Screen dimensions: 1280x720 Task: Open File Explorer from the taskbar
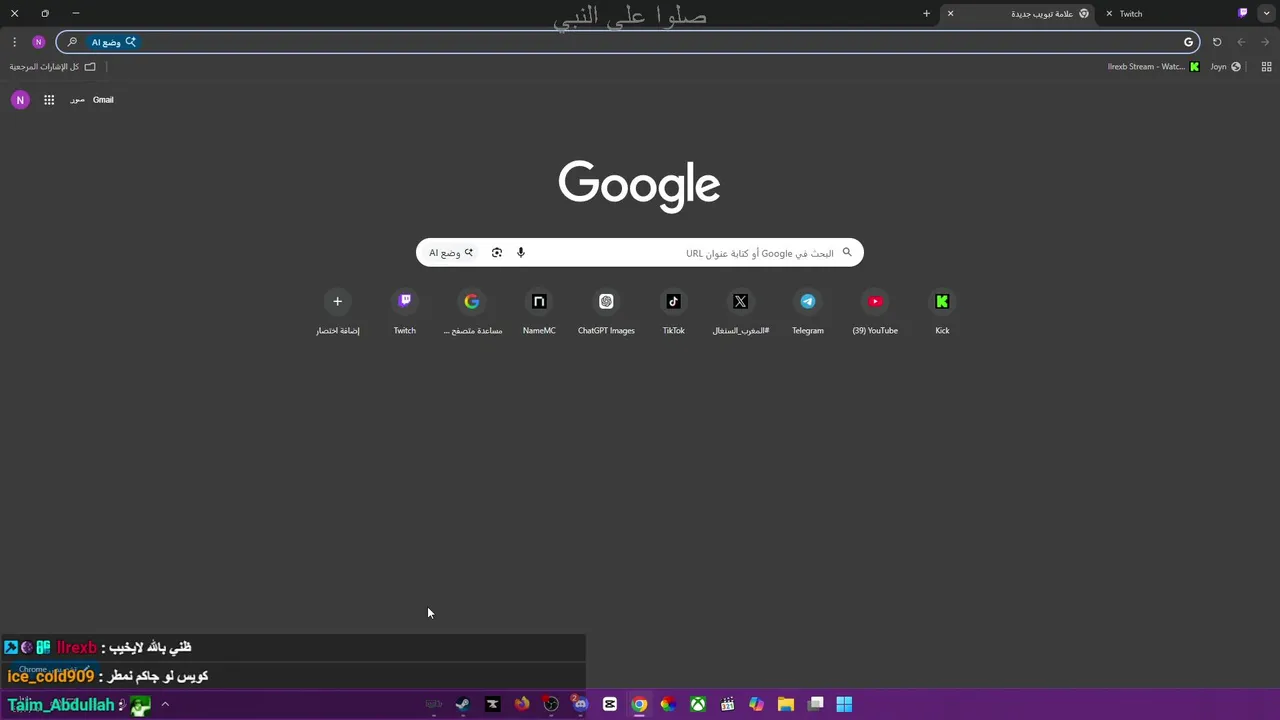[x=786, y=704]
